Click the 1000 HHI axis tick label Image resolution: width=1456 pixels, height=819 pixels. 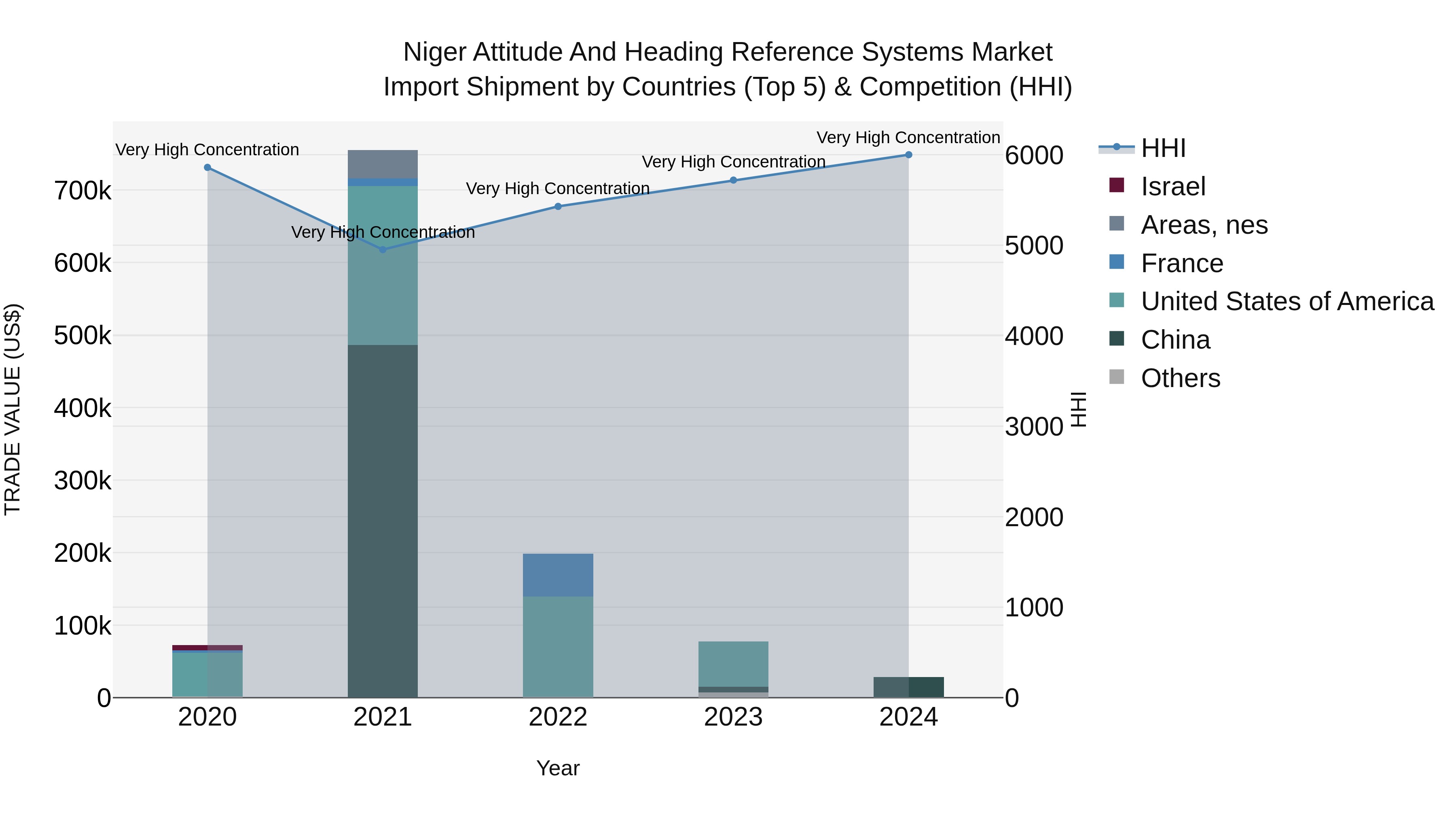(x=1034, y=607)
